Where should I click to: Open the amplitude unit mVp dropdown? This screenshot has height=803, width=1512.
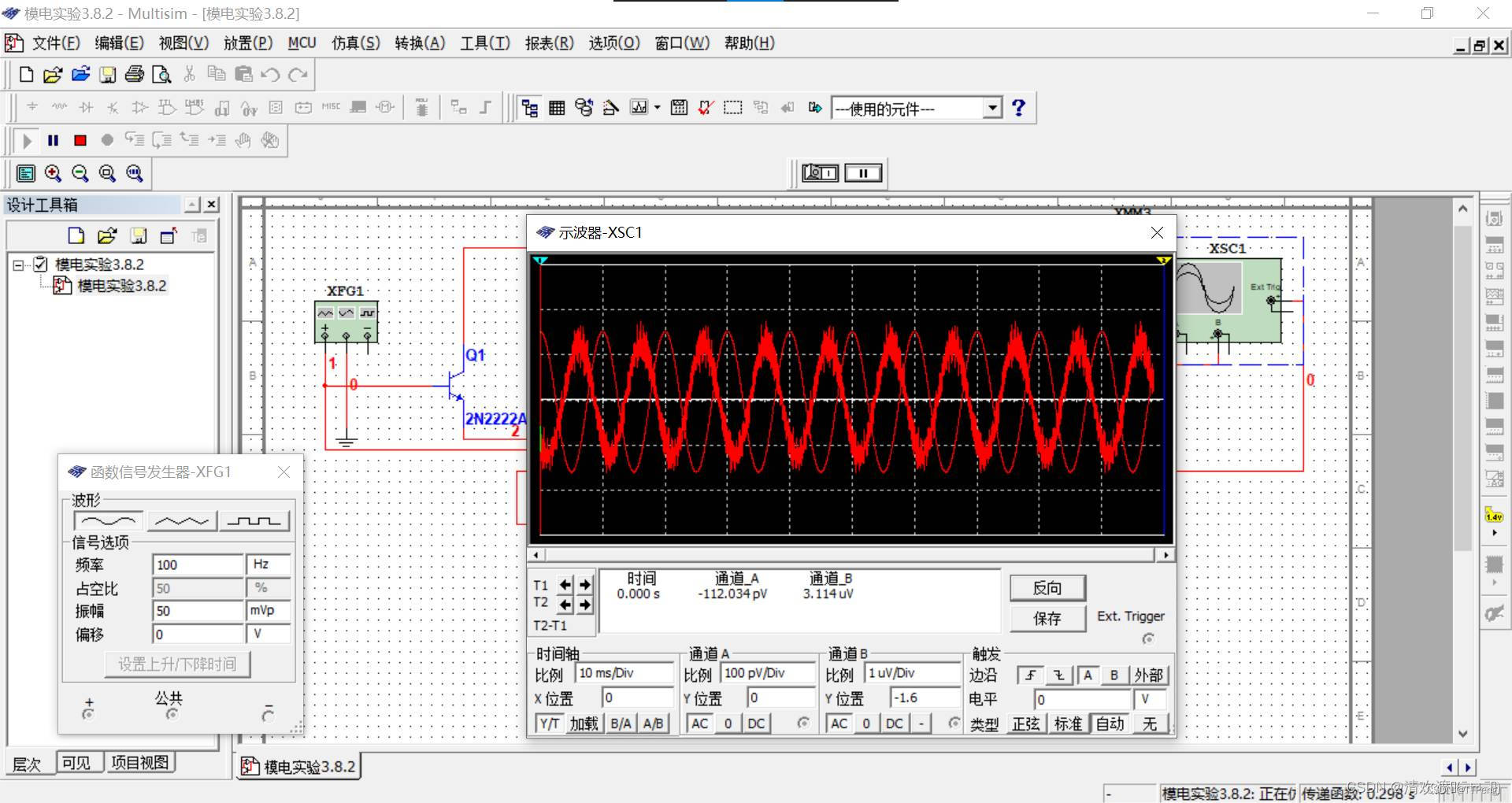tap(269, 611)
